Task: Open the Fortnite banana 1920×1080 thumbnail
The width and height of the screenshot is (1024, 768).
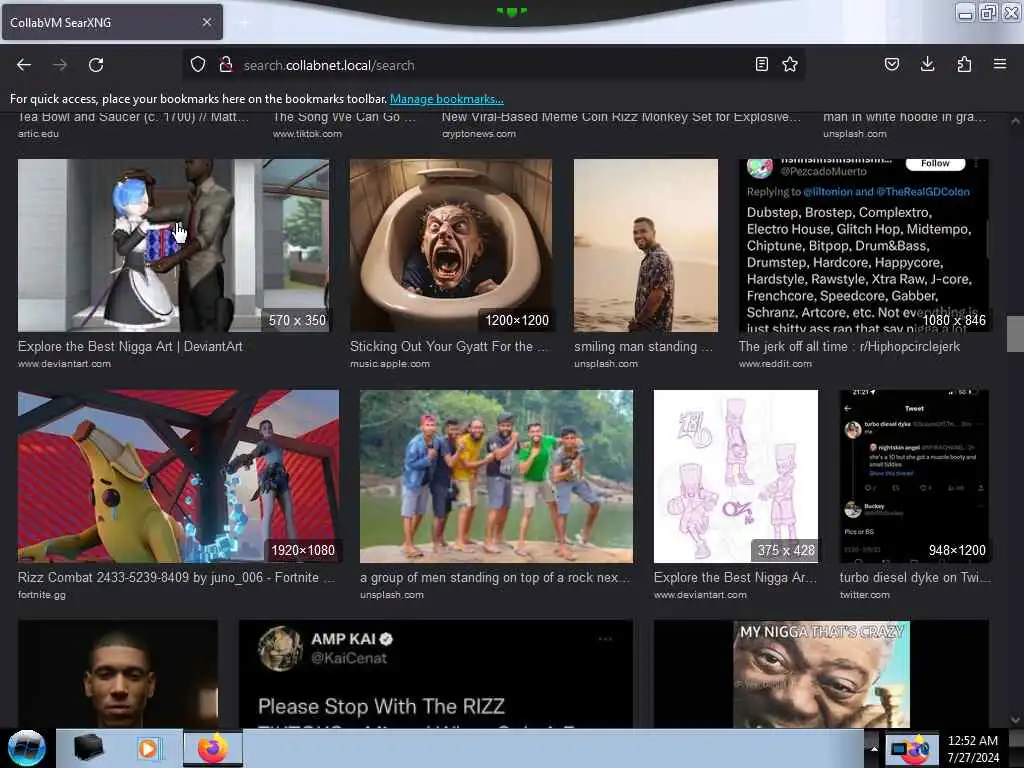Action: [x=178, y=476]
